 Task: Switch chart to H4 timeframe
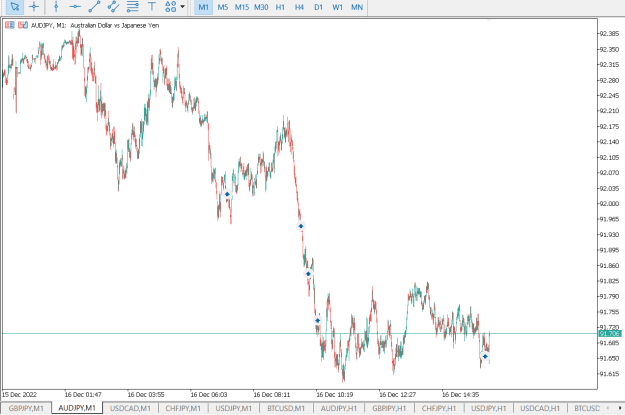[x=299, y=7]
